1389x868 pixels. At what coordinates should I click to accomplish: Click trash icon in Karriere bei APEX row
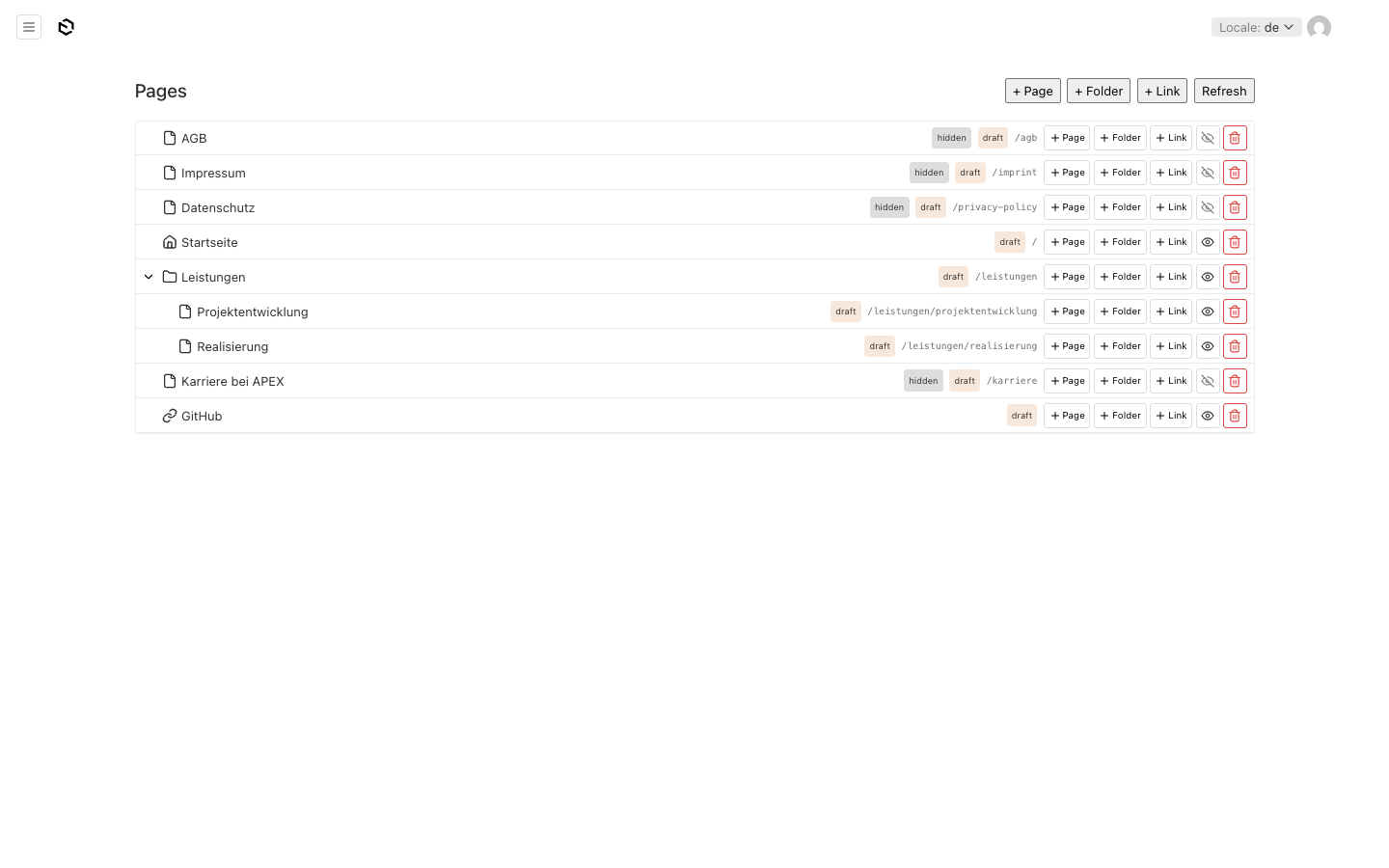[x=1235, y=381]
